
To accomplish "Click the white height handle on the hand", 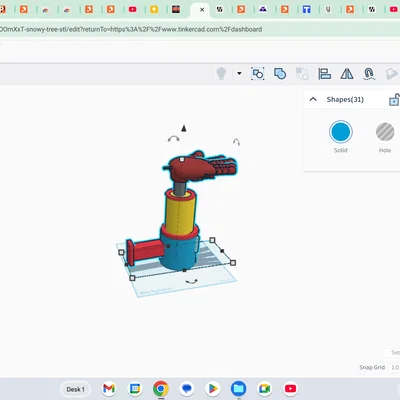I will [x=182, y=160].
